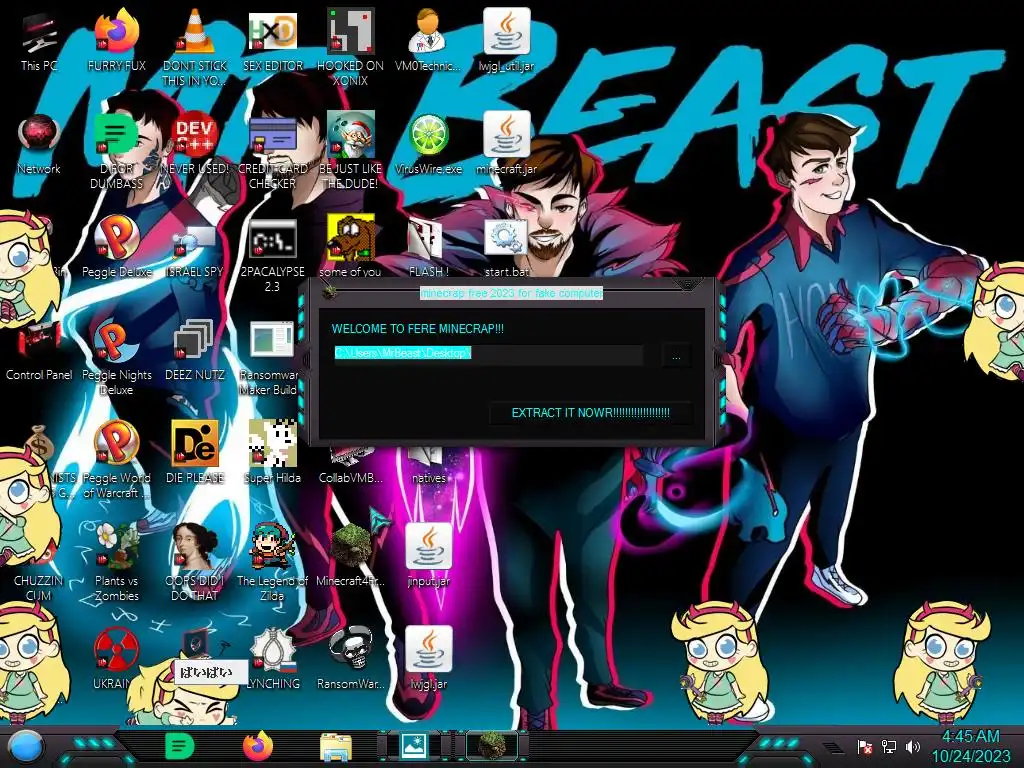Open the network tray icon
The height and width of the screenshot is (768, 1024).
(x=889, y=746)
